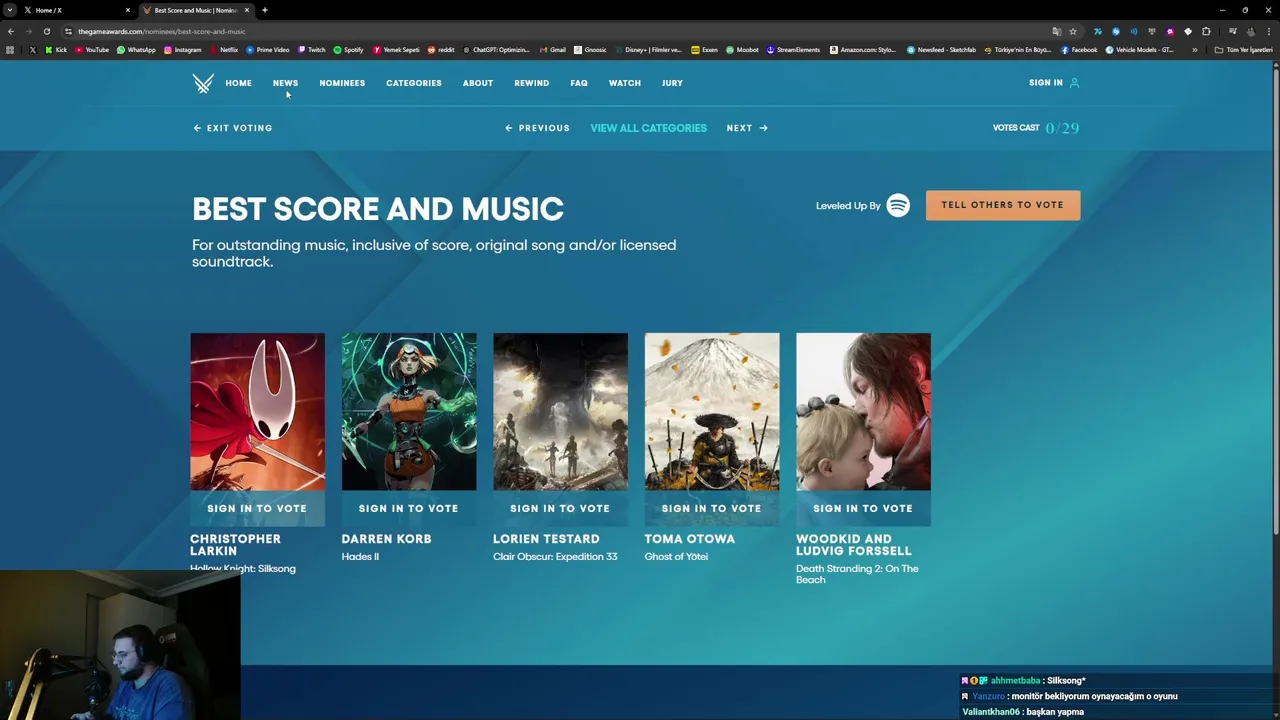
Task: Go to the NEXT category
Action: click(x=747, y=128)
